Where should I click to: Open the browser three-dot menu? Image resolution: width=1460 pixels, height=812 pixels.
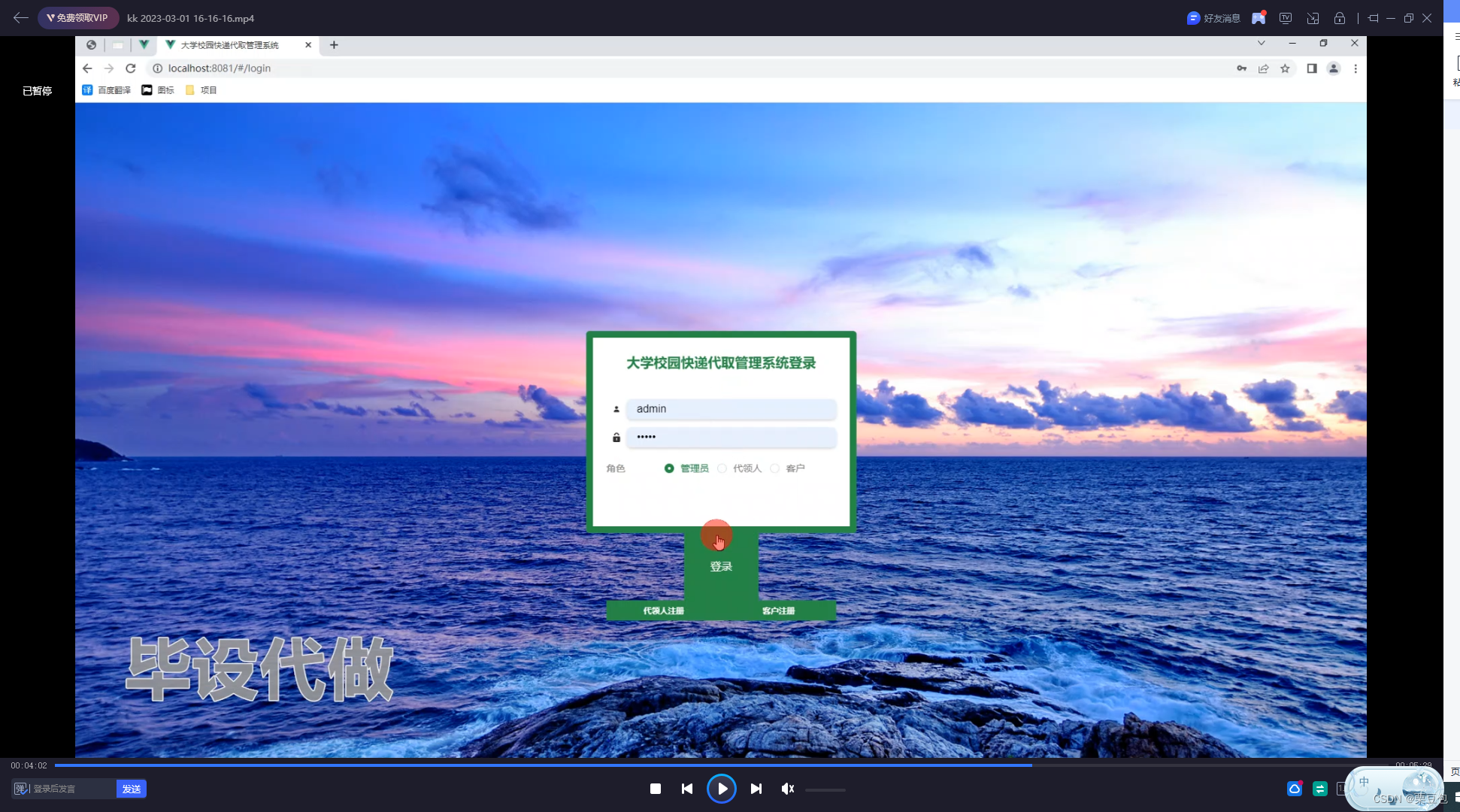click(x=1355, y=68)
